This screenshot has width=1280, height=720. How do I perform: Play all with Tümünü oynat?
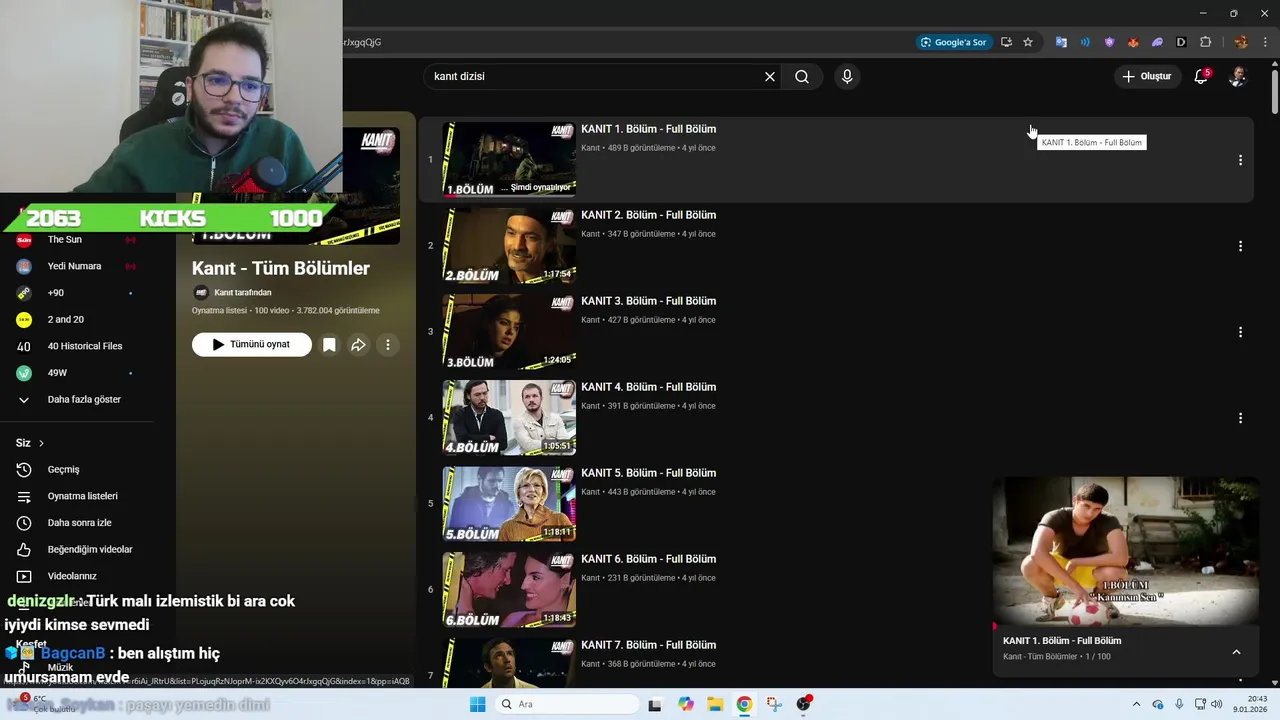pyautogui.click(x=252, y=344)
